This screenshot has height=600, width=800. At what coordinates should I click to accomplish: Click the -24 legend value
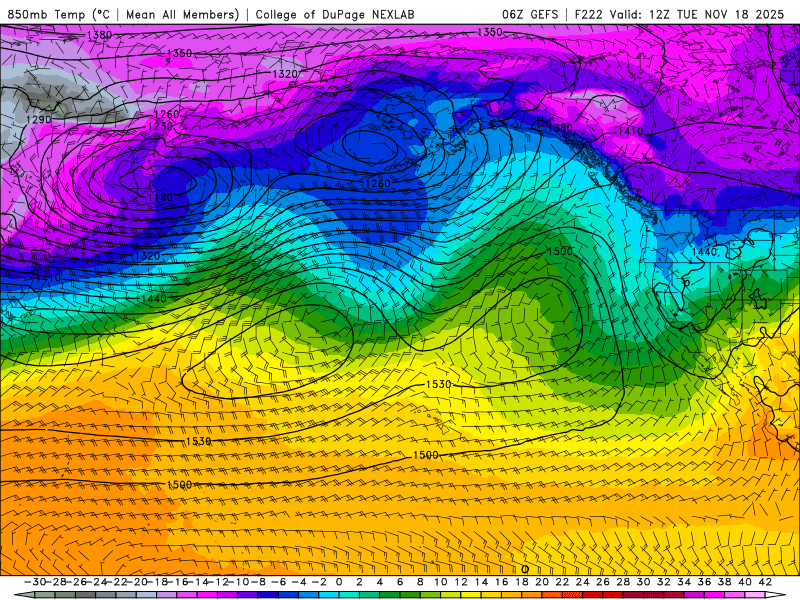click(96, 582)
